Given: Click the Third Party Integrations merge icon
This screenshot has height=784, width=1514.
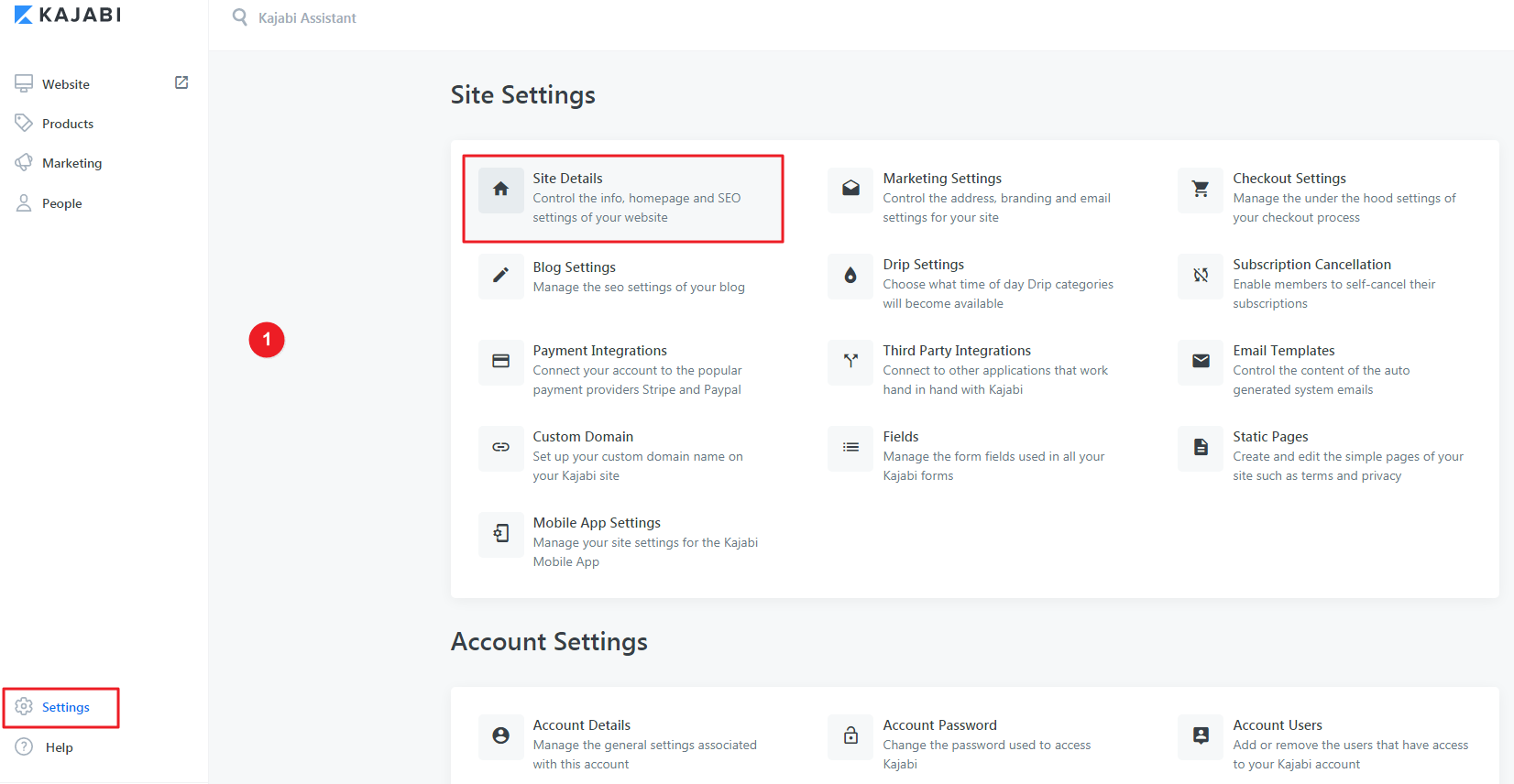Looking at the screenshot, I should 851,361.
